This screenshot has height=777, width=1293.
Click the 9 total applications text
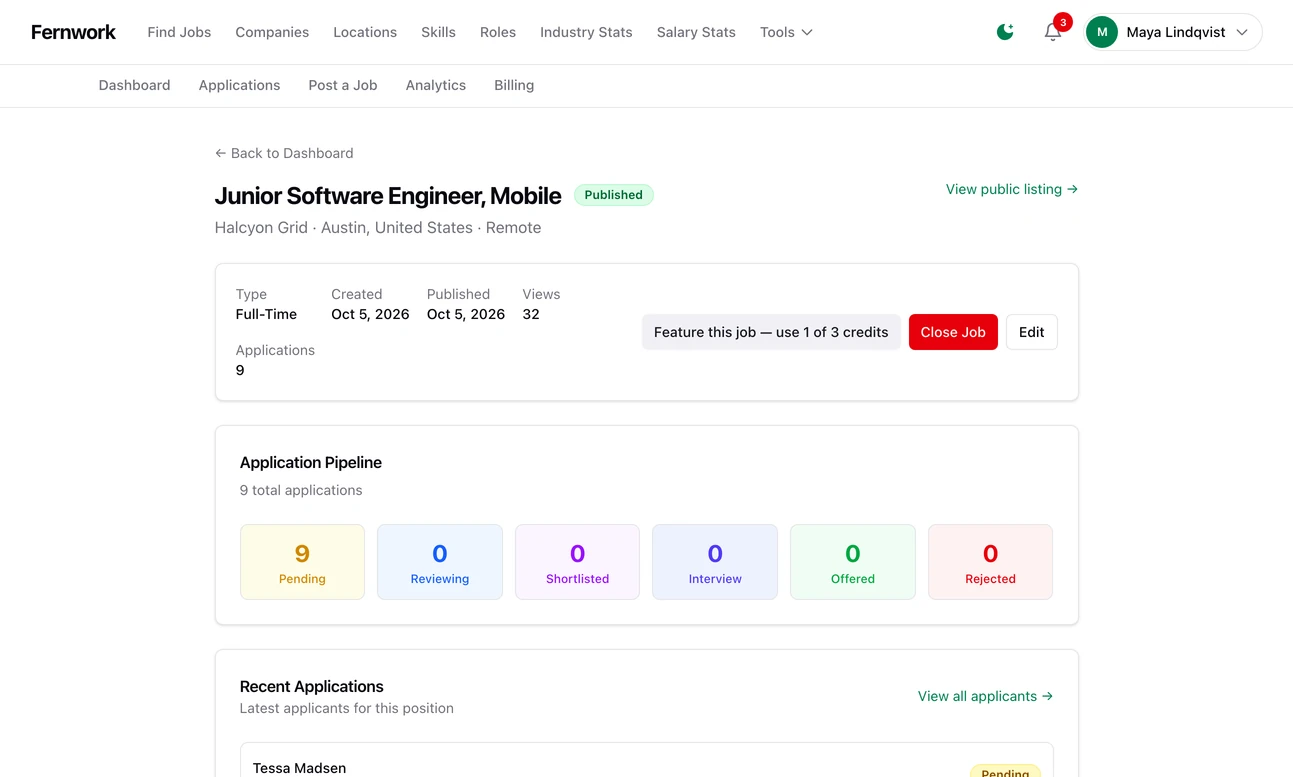click(301, 490)
